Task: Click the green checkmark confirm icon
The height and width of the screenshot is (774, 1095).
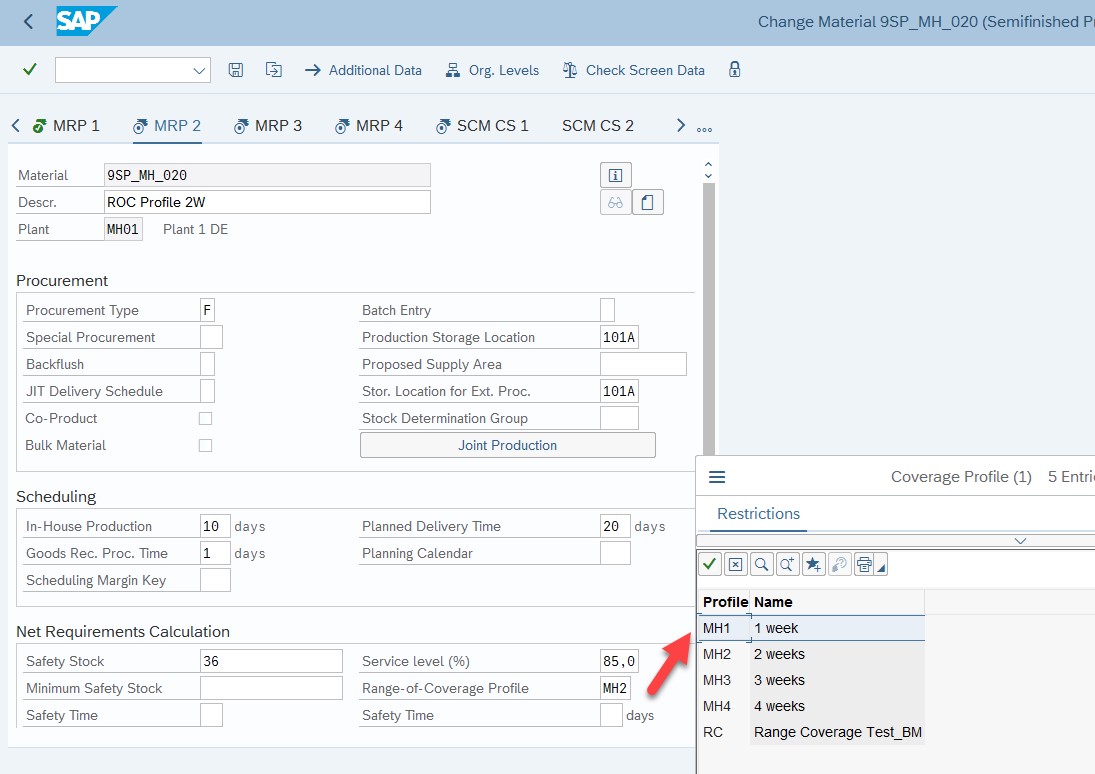Action: (28, 70)
